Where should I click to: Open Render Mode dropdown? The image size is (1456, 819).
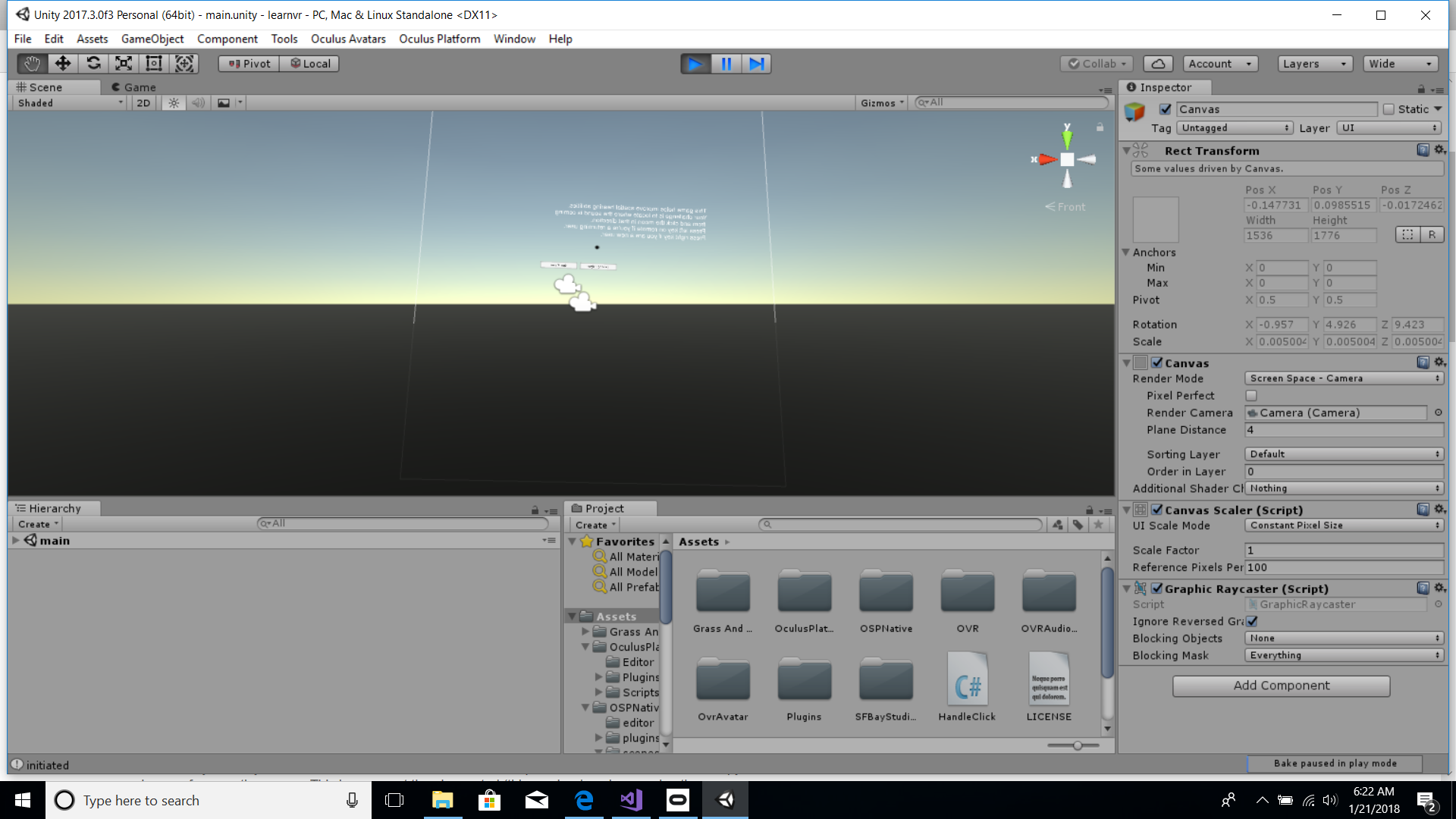(x=1344, y=378)
